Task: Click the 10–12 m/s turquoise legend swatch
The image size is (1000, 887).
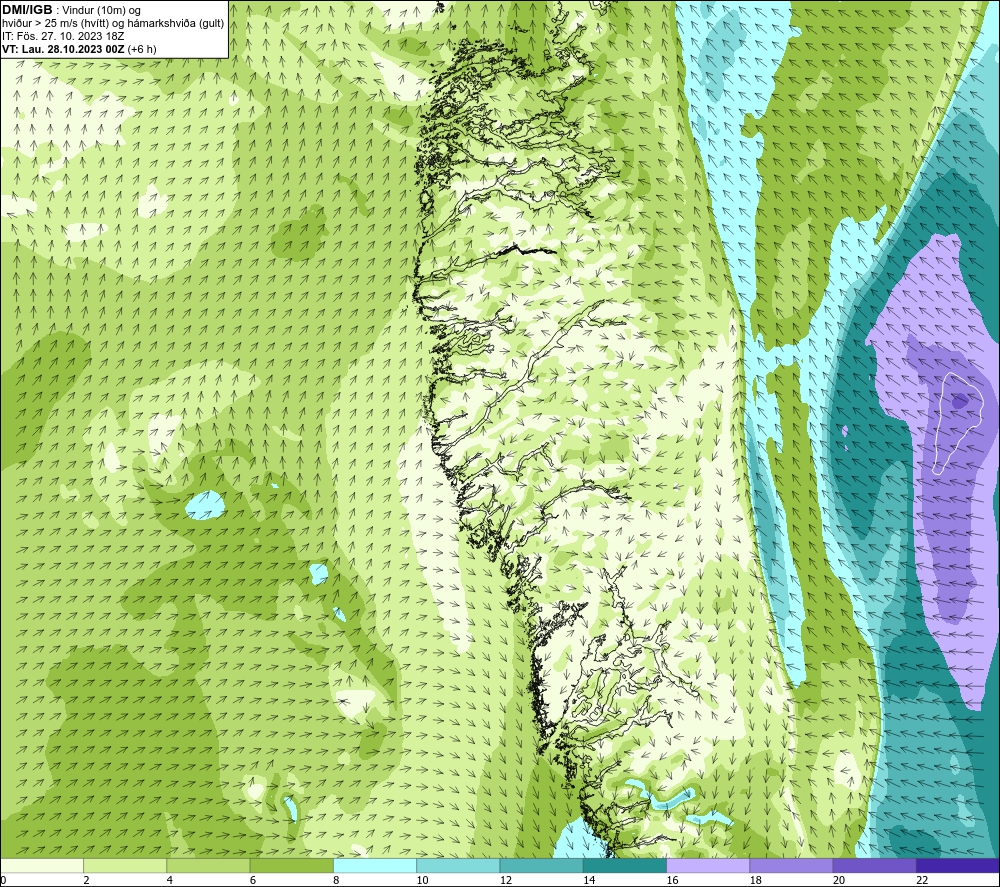Action: coord(458,865)
